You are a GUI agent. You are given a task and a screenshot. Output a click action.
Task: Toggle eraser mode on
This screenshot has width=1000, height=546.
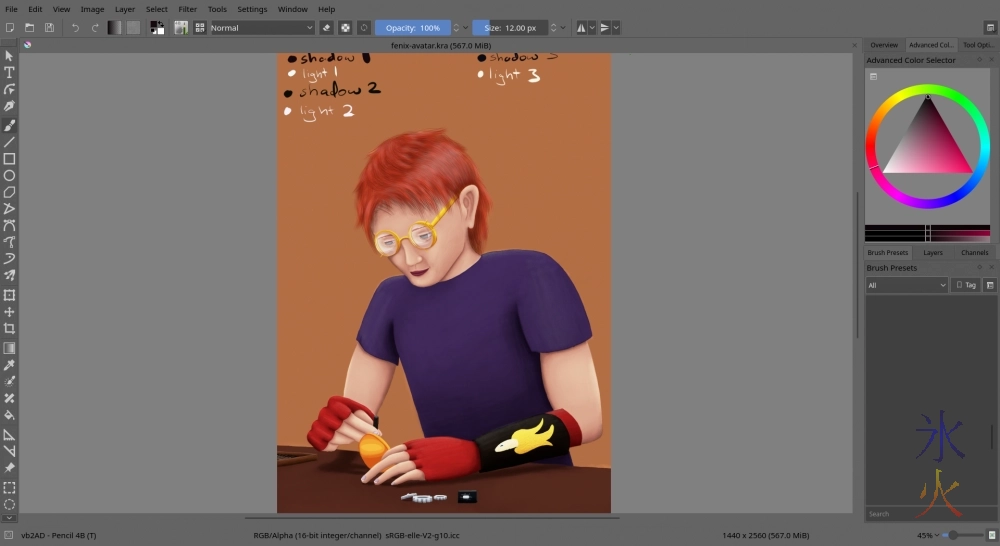point(326,28)
